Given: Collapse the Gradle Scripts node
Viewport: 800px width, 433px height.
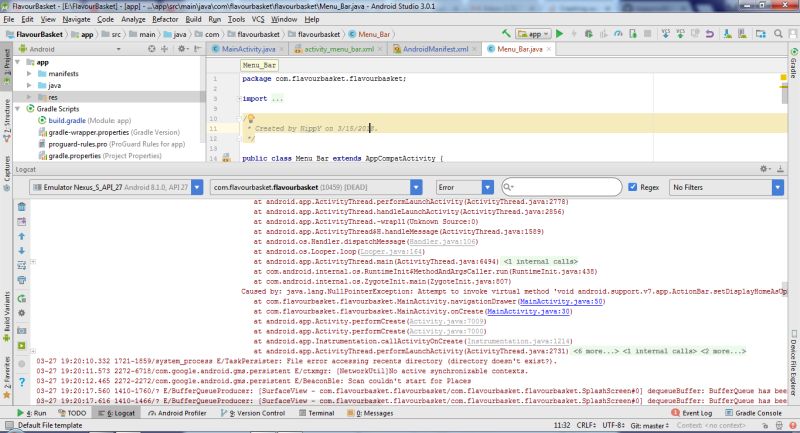Looking at the screenshot, I should pyautogui.click(x=18, y=109).
